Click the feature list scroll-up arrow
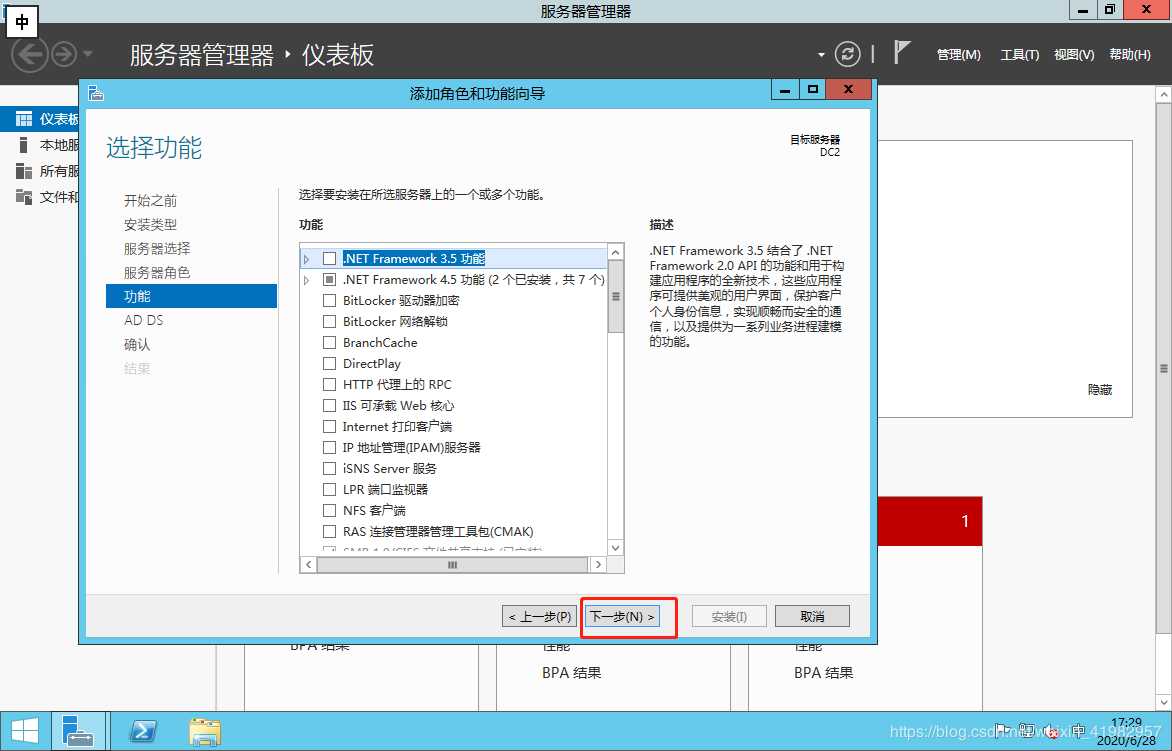1172x751 pixels. pos(616,252)
